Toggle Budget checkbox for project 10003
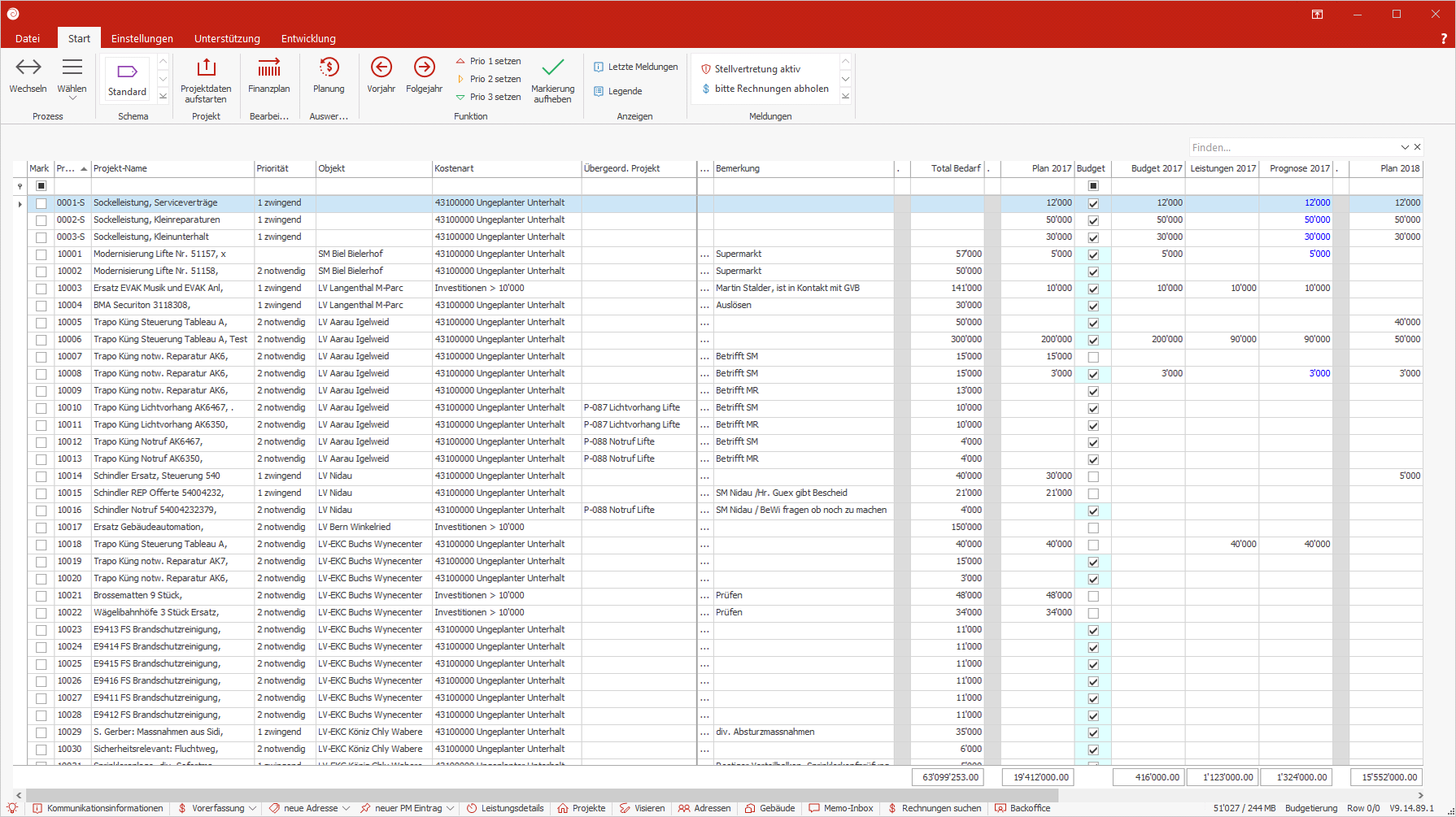Screen dimensions: 1456x817 (1093, 289)
